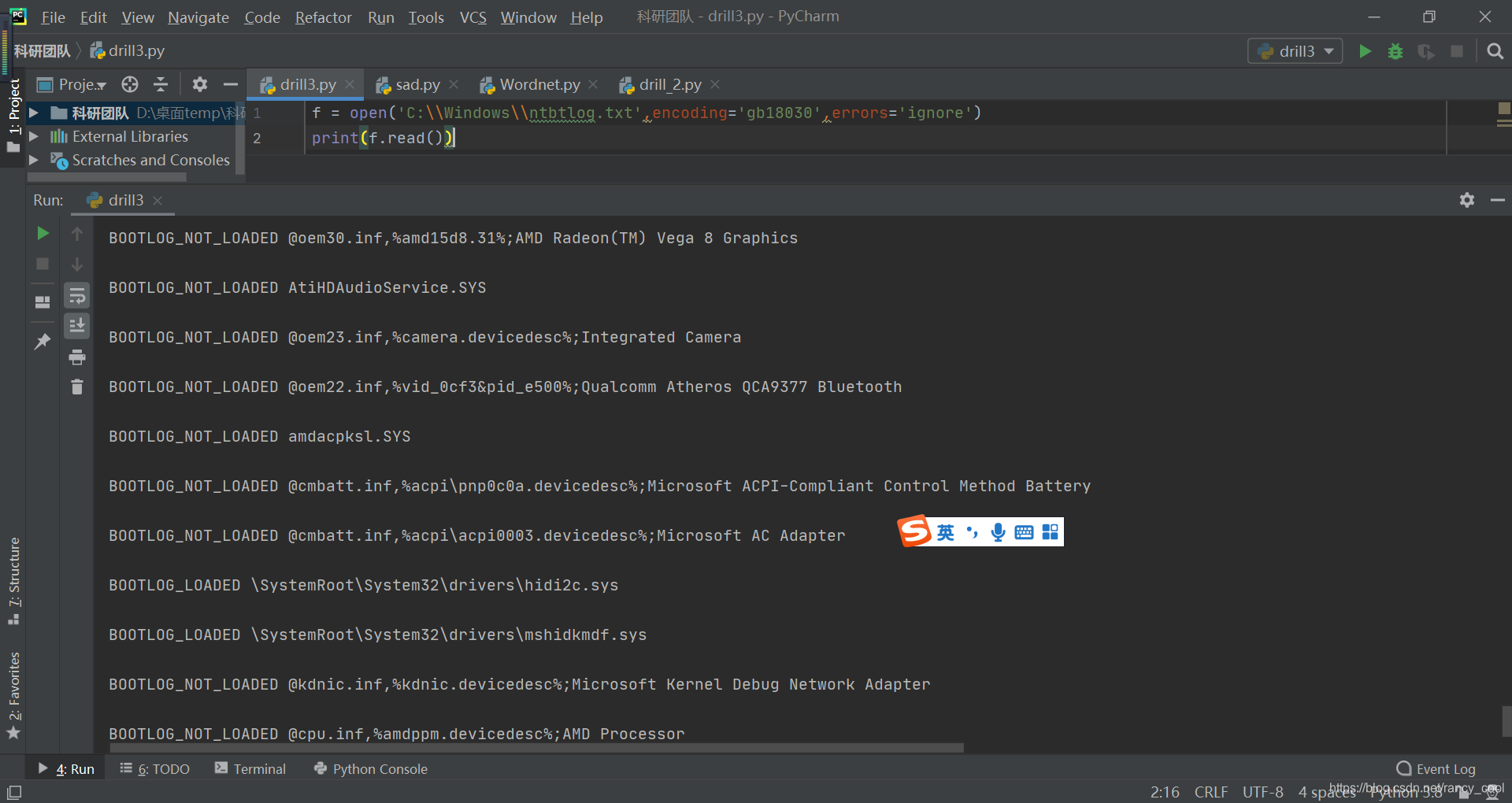The height and width of the screenshot is (803, 1512).
Task: Change CRLF line separator in status bar
Action: [x=1210, y=792]
